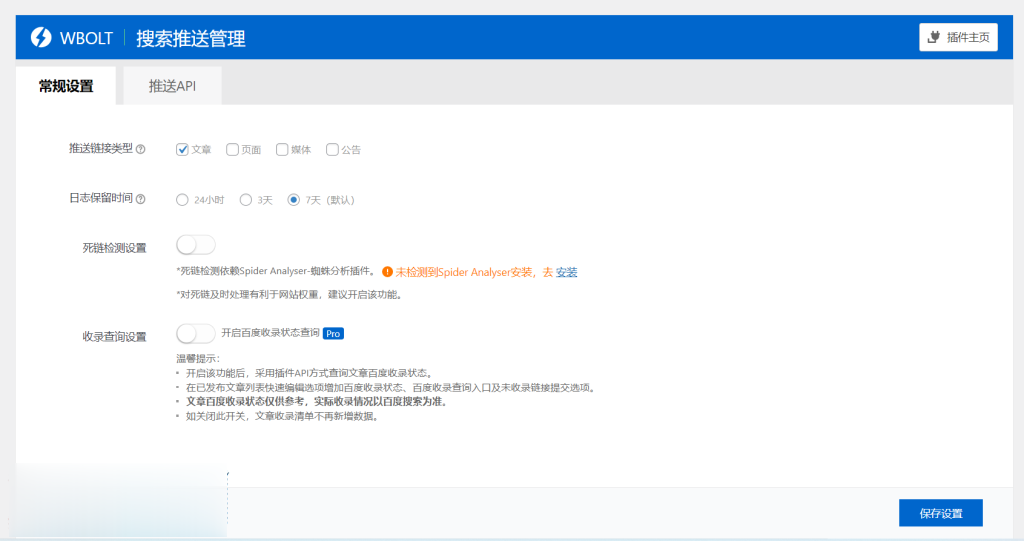The height and width of the screenshot is (541, 1024).
Task: Turn on the 收录查询设置 switch
Action: 196,333
